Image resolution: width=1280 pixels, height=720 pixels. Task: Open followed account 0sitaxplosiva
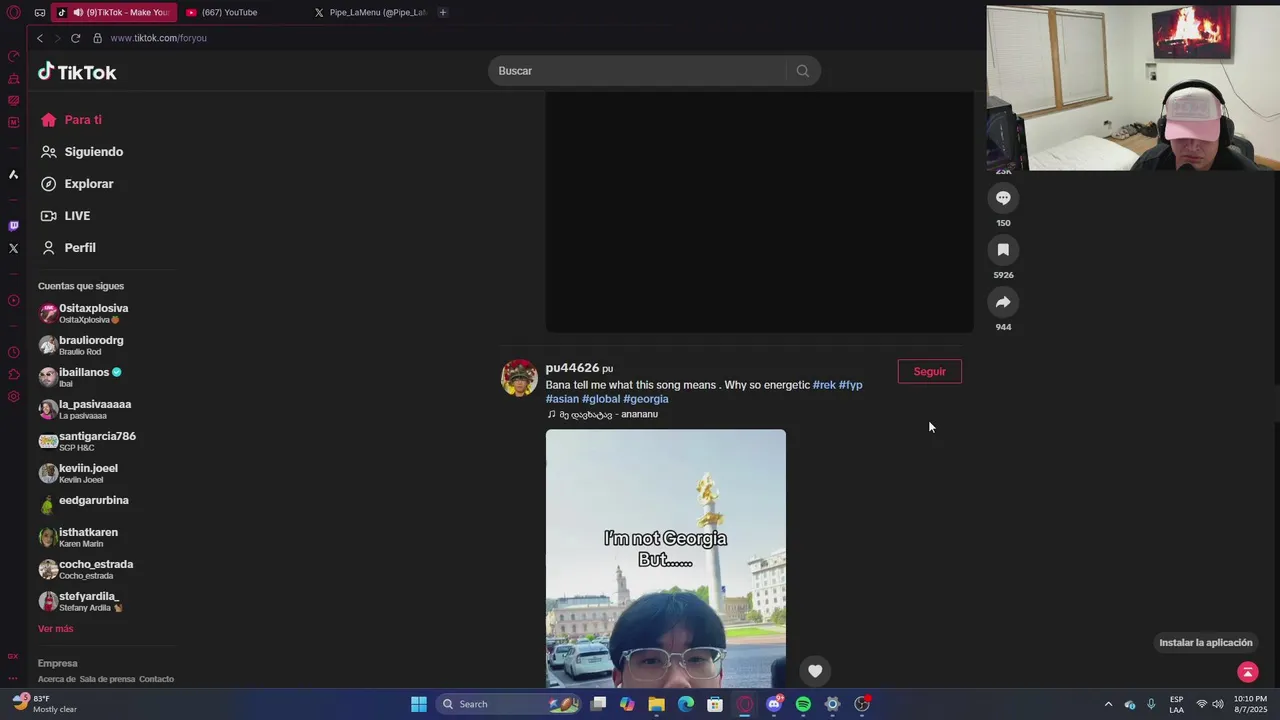(84, 313)
